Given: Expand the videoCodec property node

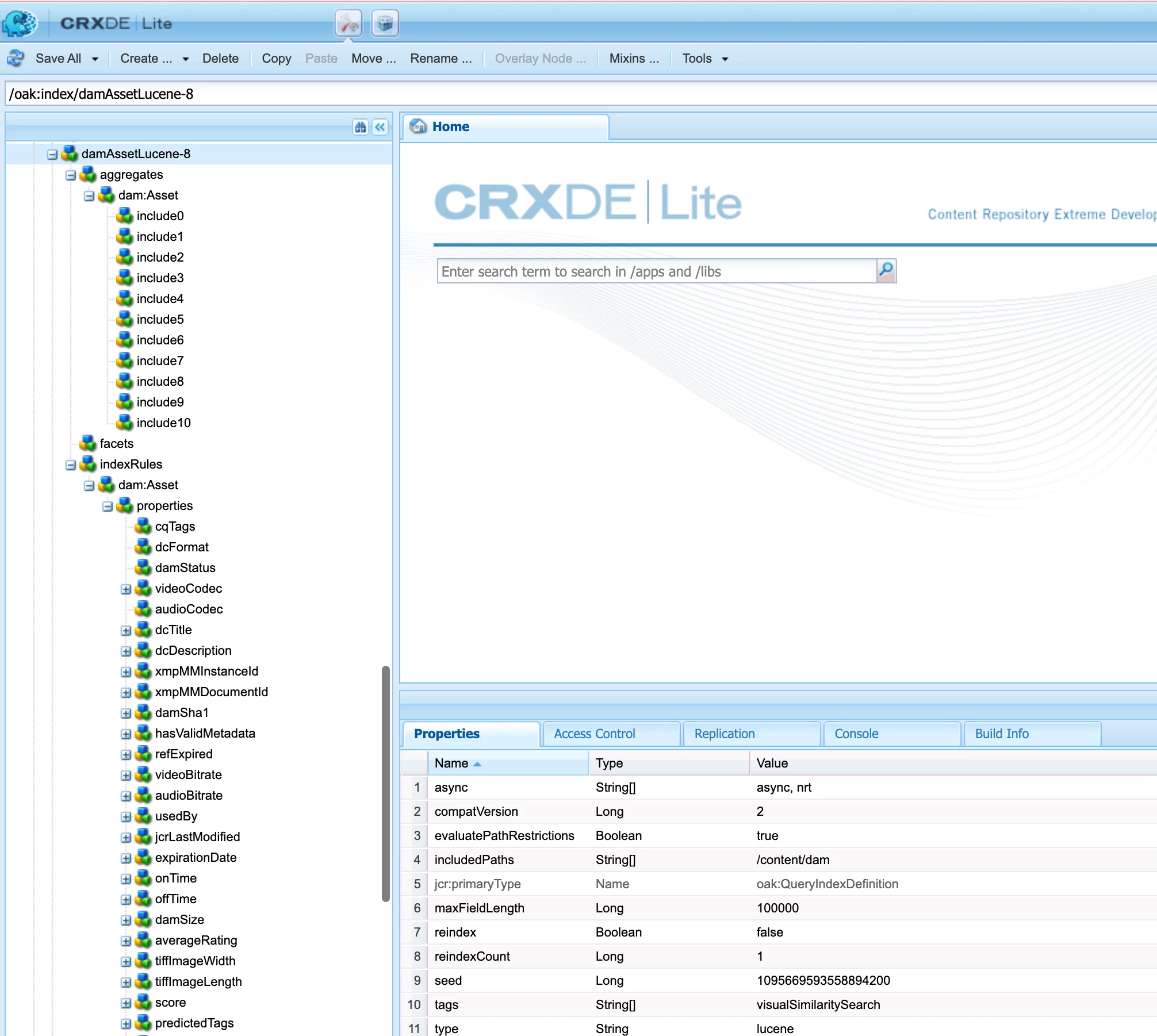Looking at the screenshot, I should coord(126,589).
